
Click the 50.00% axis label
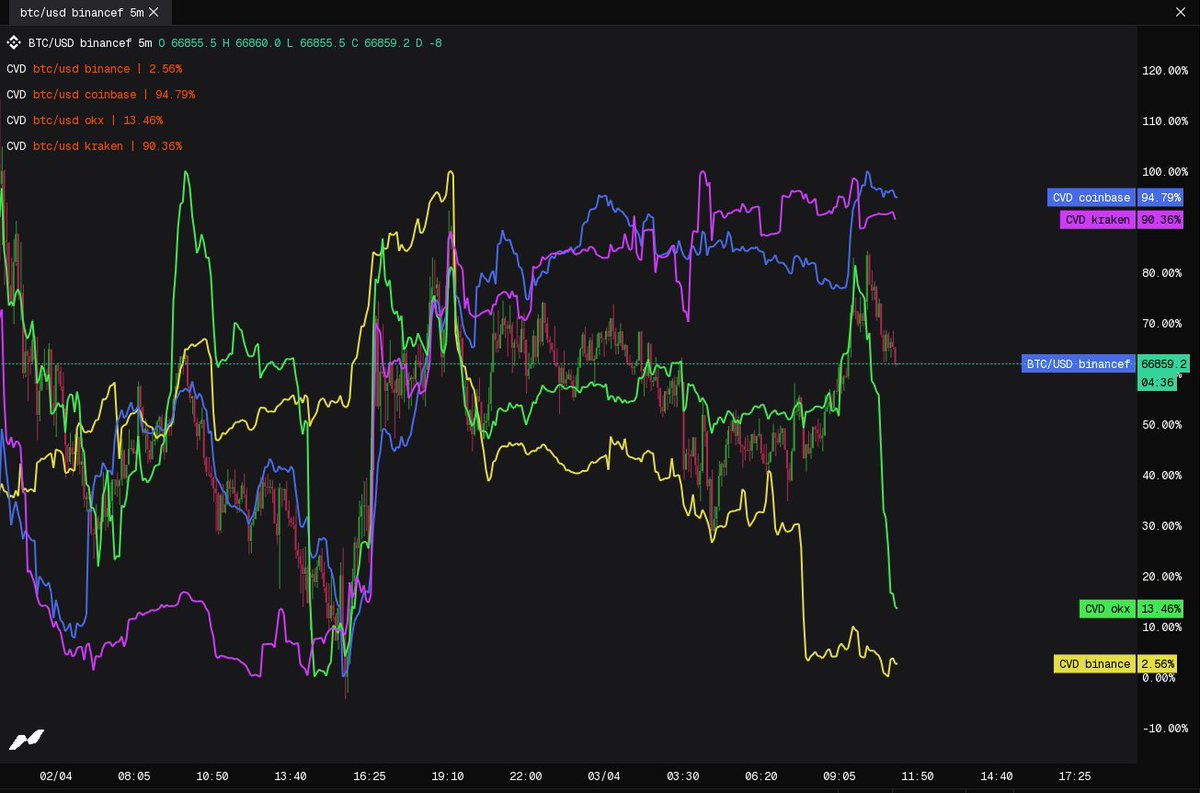pyautogui.click(x=1164, y=425)
